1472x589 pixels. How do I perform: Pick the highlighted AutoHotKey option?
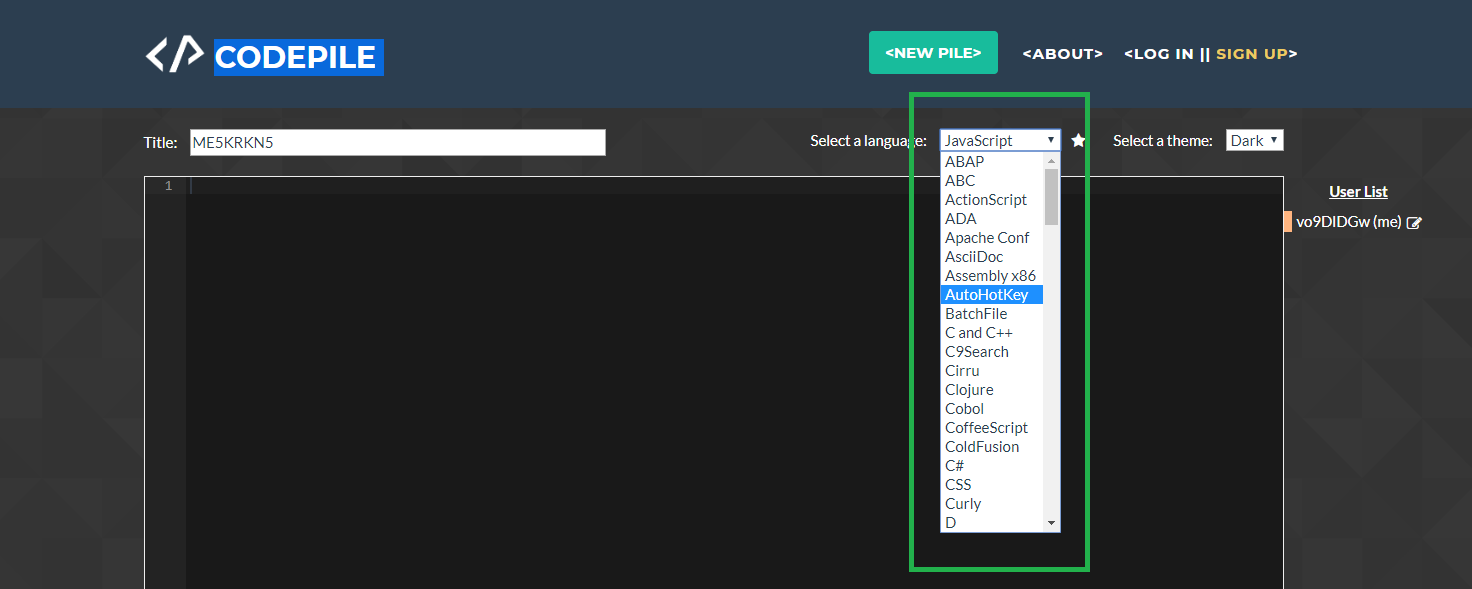[x=992, y=295]
